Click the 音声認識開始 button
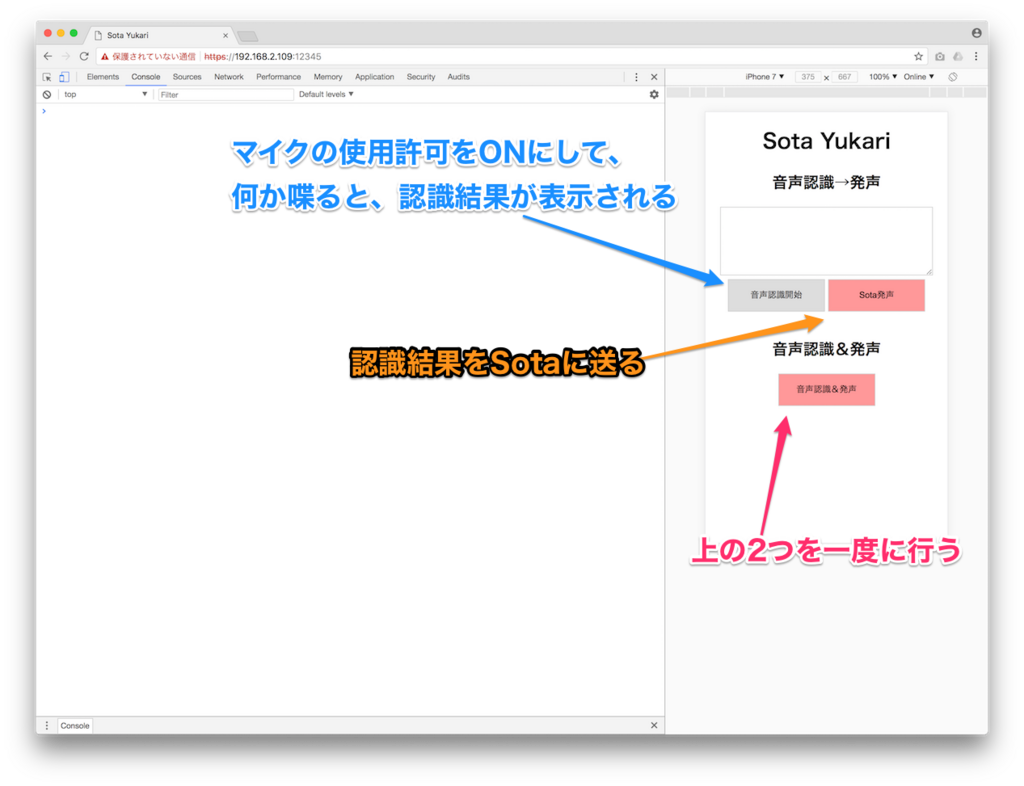Viewport: 1024px width, 786px height. [x=776, y=295]
